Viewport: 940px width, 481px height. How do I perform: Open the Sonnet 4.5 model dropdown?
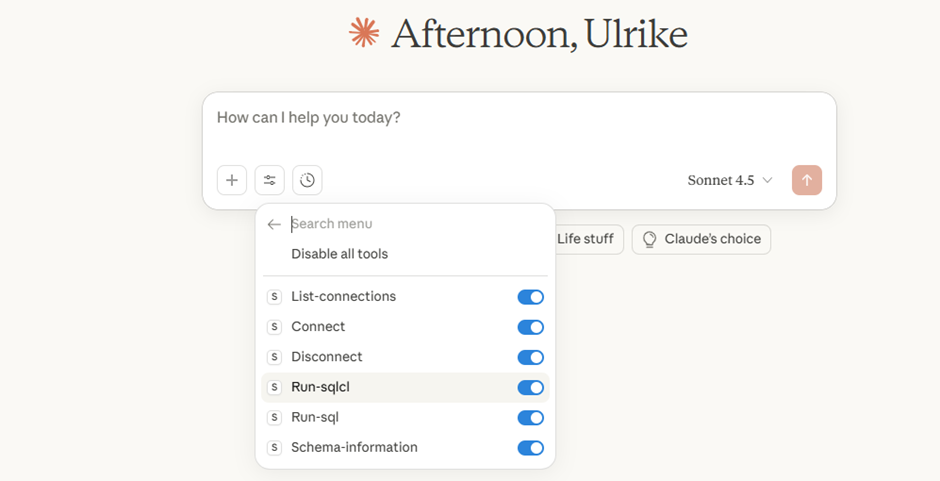click(x=730, y=180)
